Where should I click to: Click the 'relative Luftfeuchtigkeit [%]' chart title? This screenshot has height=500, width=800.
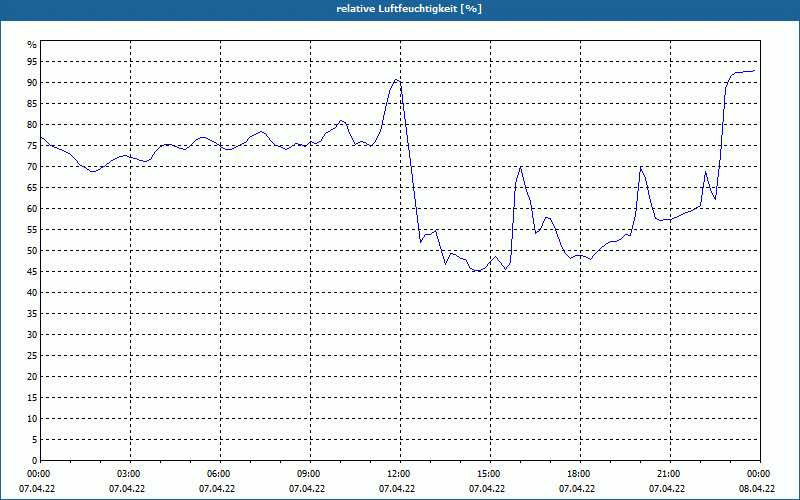tap(409, 9)
